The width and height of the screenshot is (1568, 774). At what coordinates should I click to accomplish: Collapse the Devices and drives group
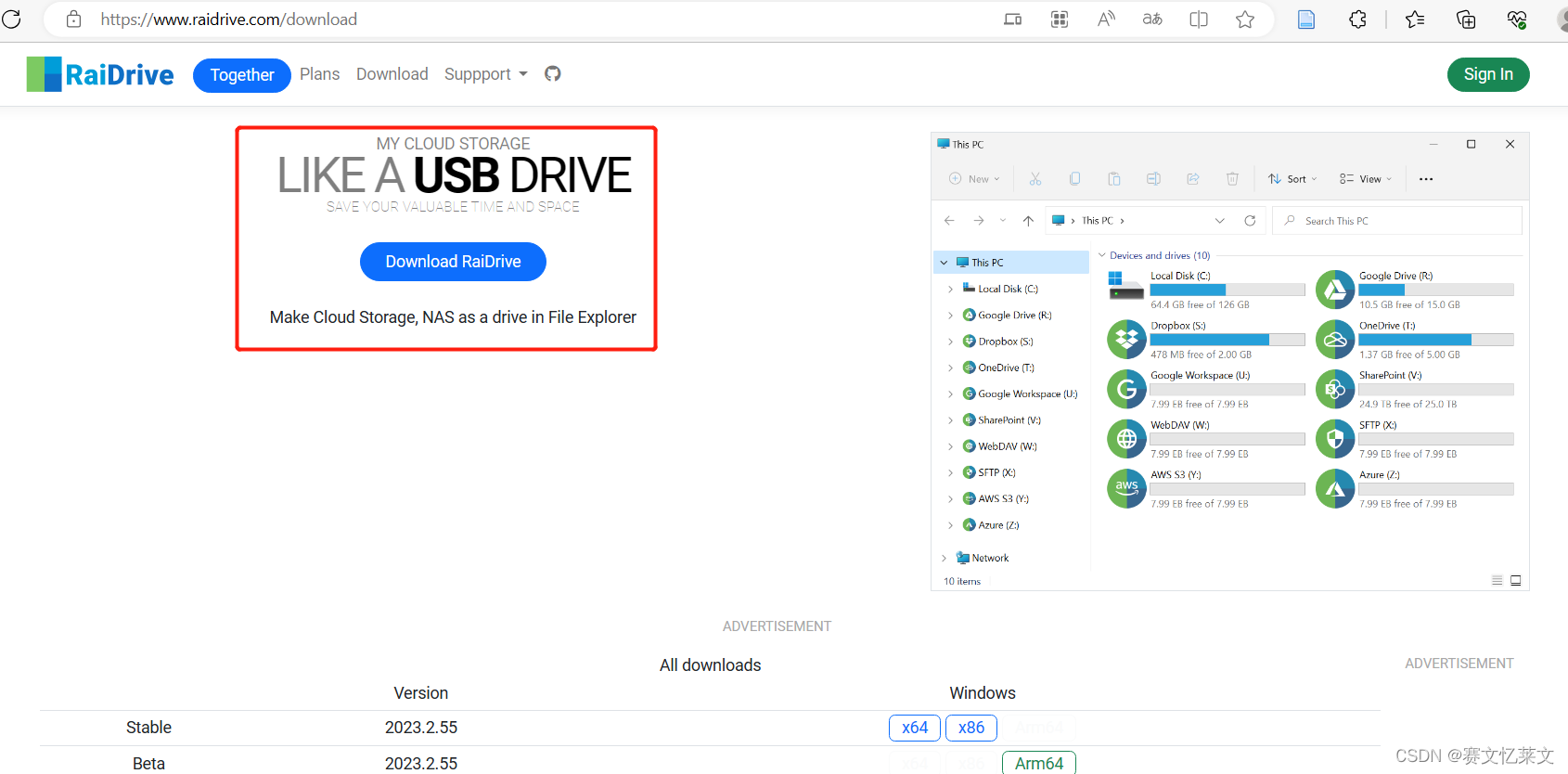click(1102, 255)
